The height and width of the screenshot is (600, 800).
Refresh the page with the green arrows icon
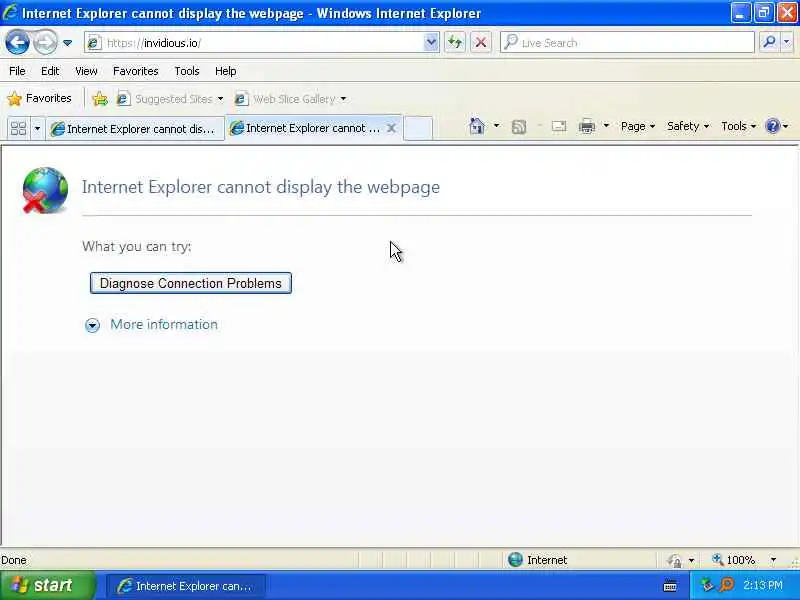(x=455, y=42)
